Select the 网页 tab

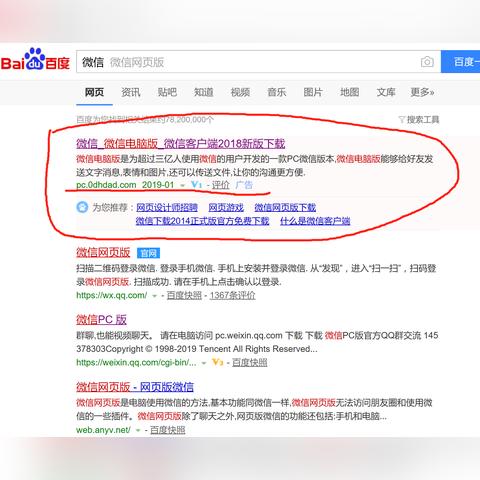point(94,92)
